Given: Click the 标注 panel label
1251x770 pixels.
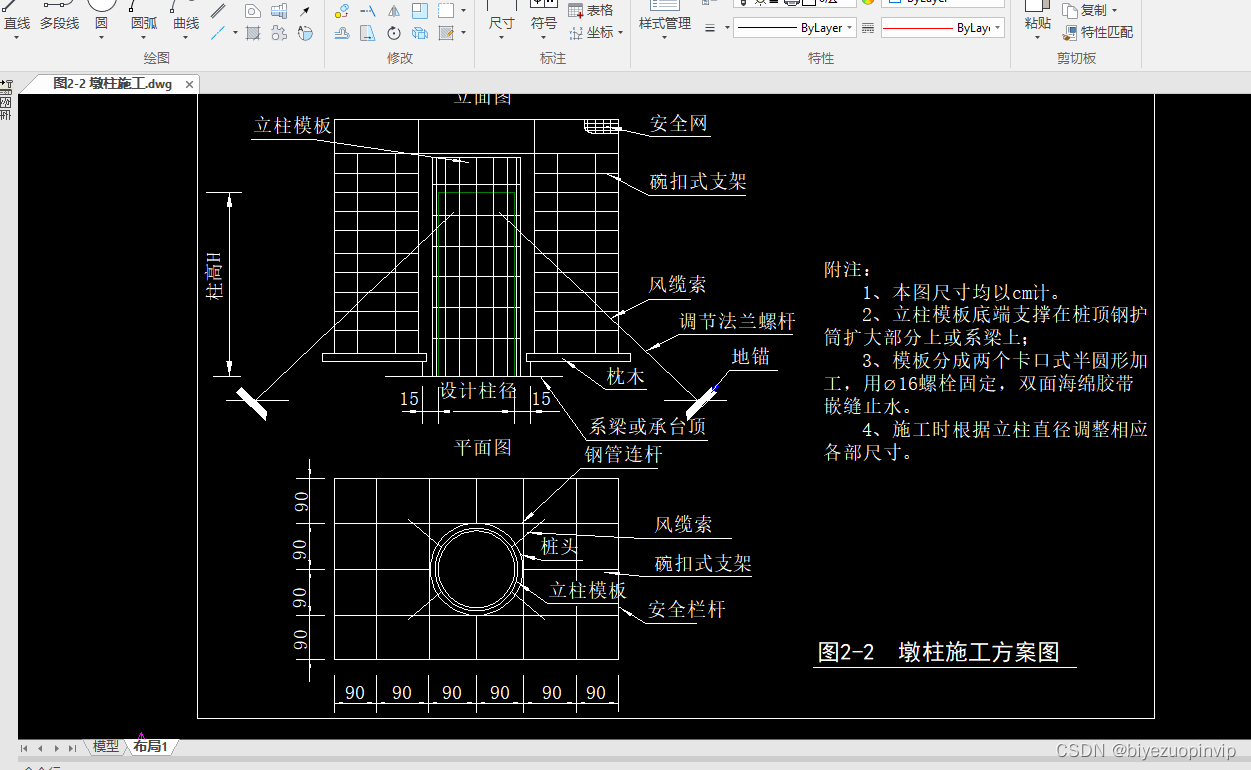Looking at the screenshot, I should pyautogui.click(x=553, y=58).
